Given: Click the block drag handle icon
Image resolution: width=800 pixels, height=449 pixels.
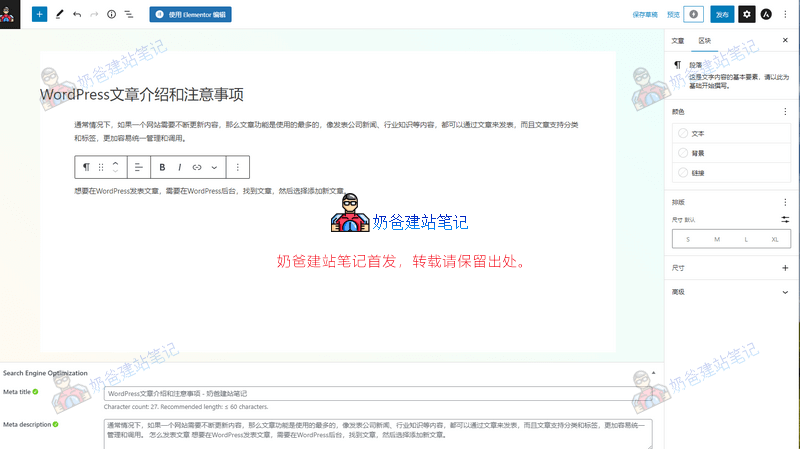Looking at the screenshot, I should click(x=101, y=167).
